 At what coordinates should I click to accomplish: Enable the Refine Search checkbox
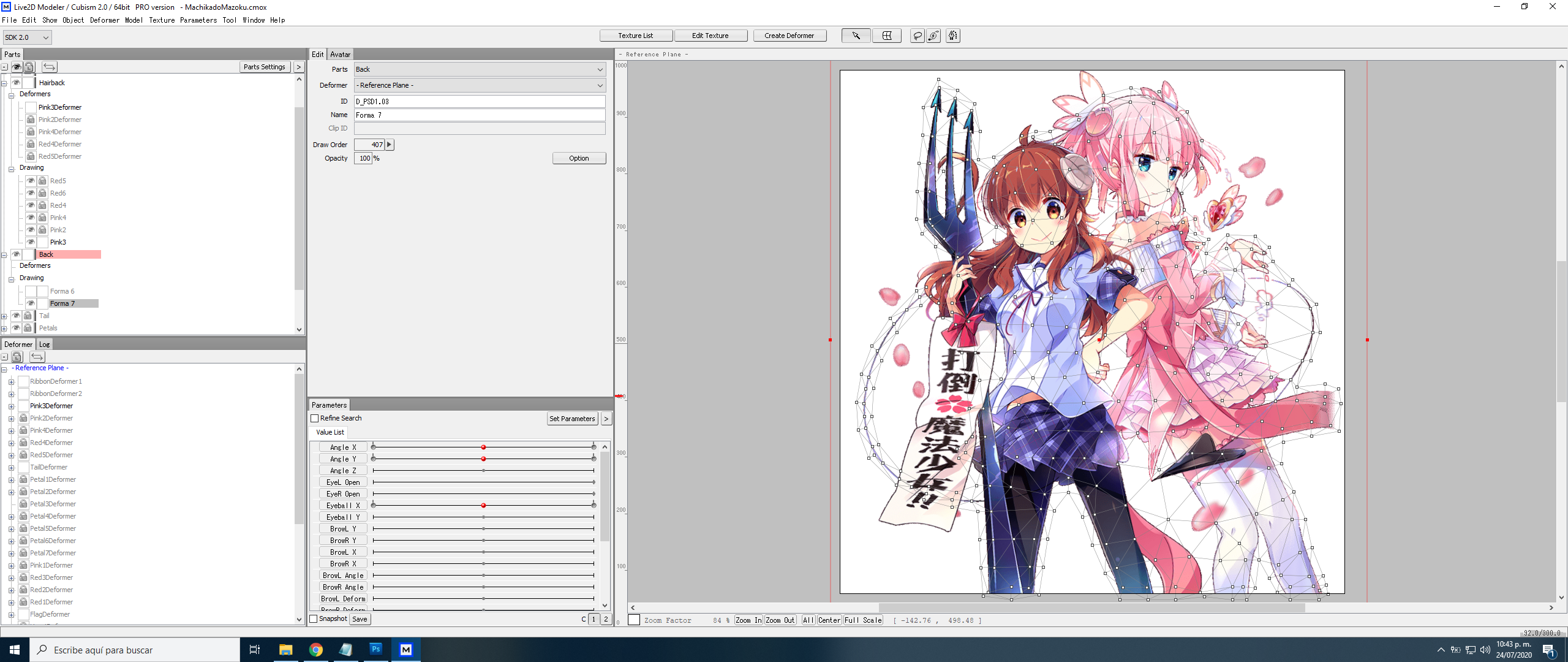click(315, 419)
